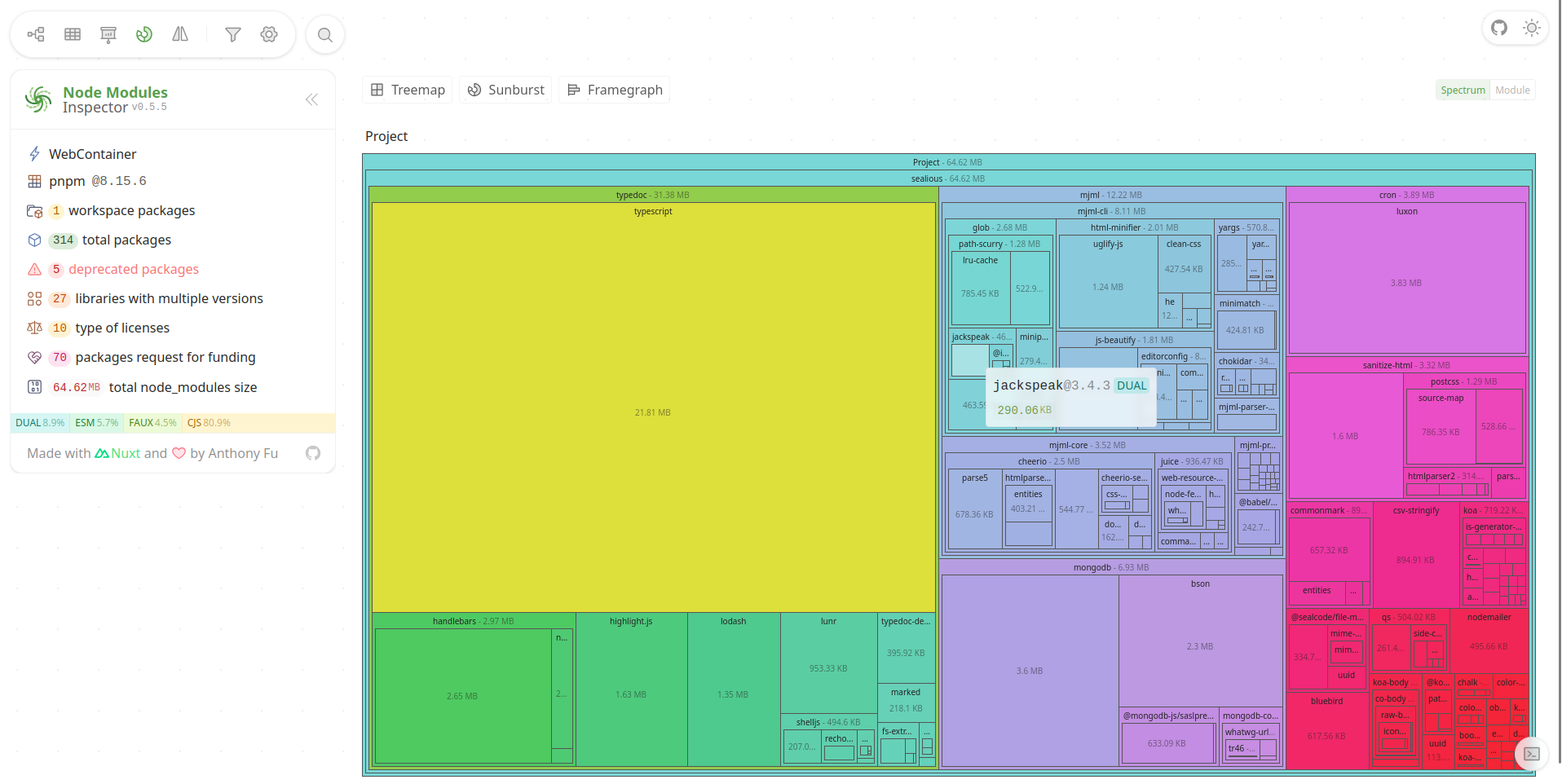Open the search magnifier button

pos(325,35)
